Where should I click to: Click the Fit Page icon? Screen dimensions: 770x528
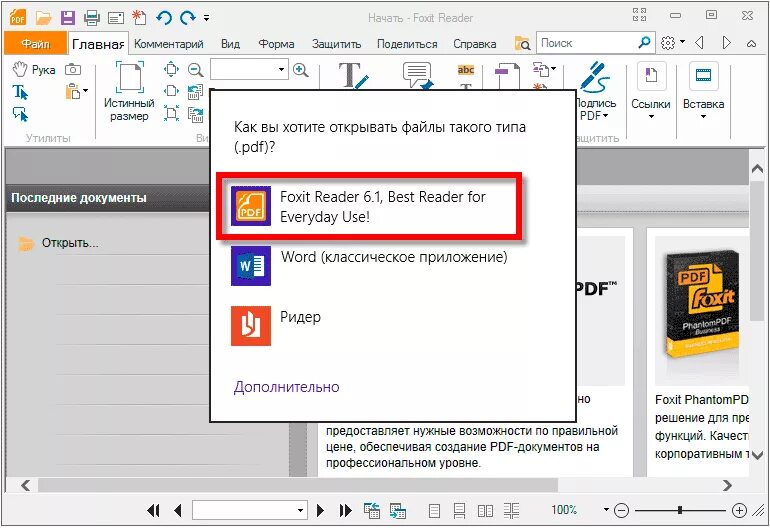pyautogui.click(x=171, y=70)
